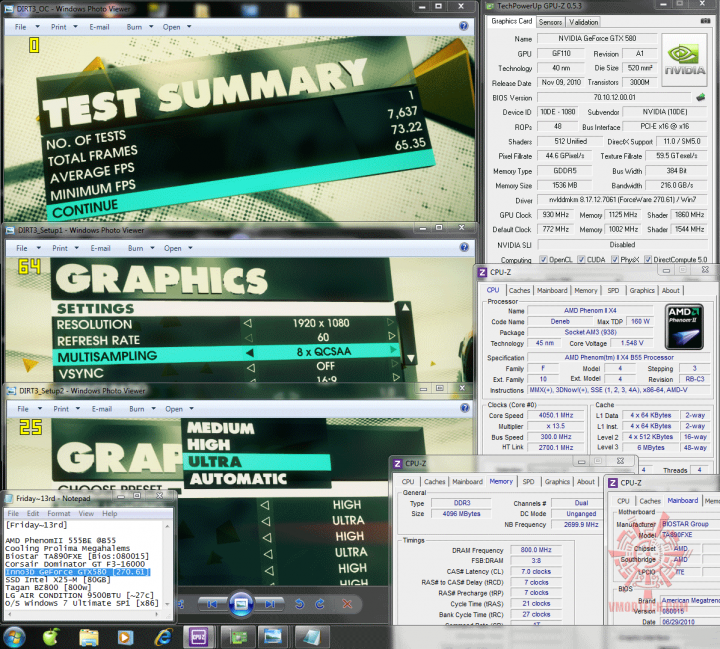Open the Help menu in Notepad

[109, 513]
